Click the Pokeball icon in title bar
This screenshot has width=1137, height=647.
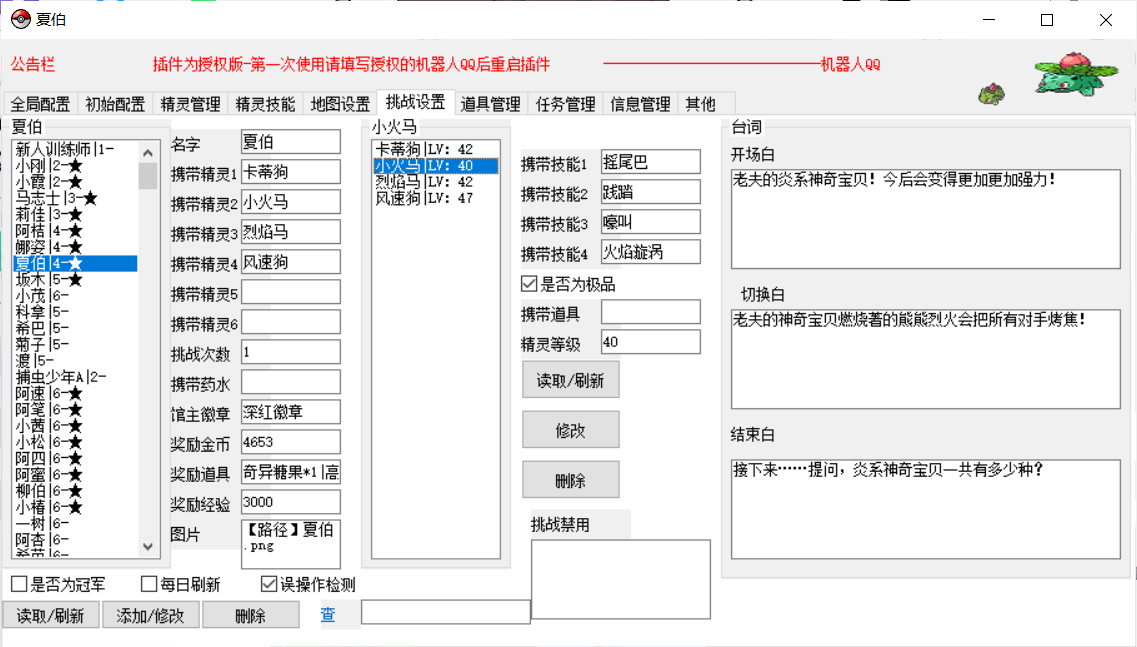(20, 19)
